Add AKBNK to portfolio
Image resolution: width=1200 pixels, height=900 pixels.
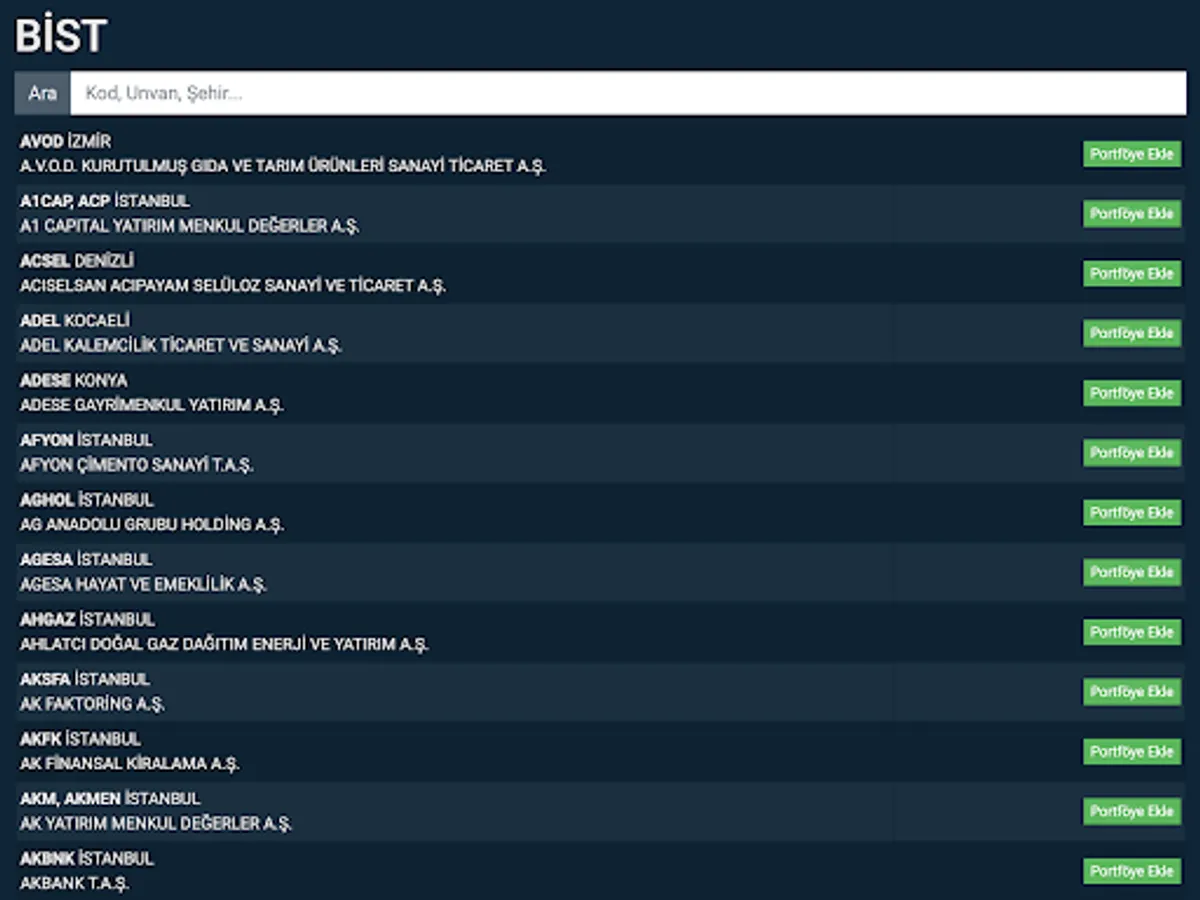(1132, 871)
